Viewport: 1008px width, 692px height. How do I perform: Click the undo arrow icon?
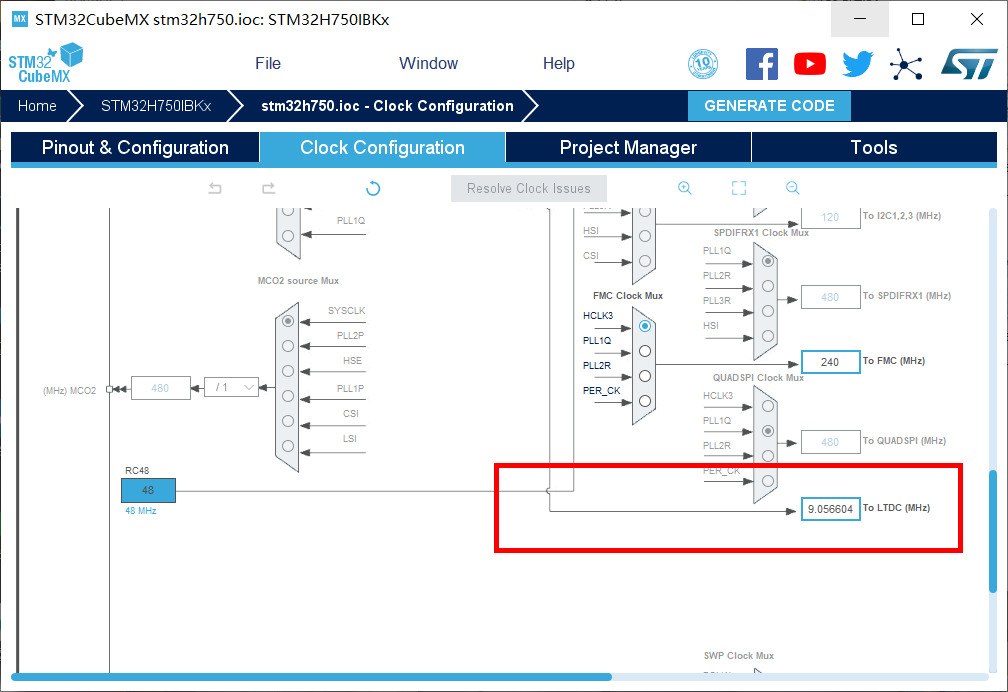tap(215, 188)
